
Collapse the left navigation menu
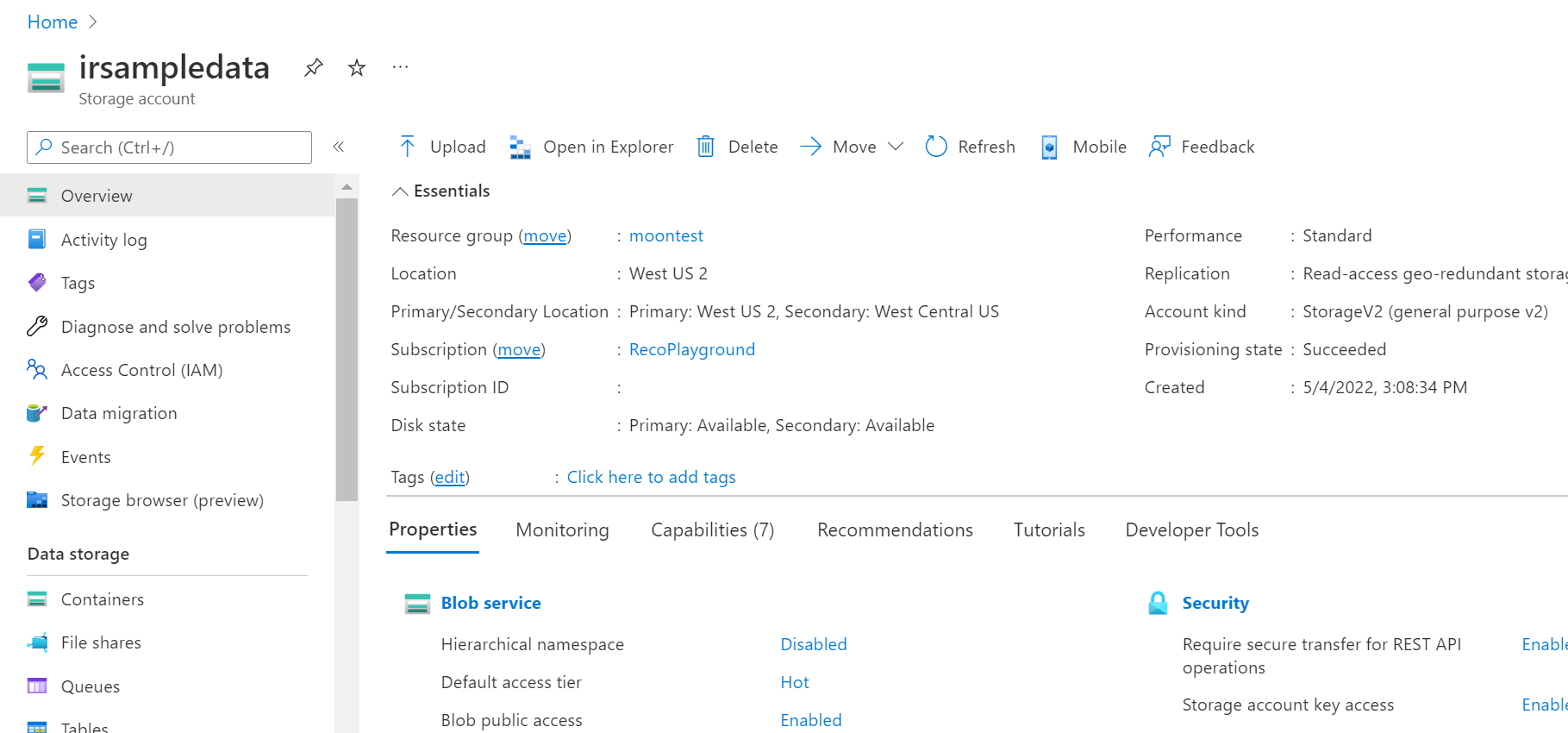(339, 147)
